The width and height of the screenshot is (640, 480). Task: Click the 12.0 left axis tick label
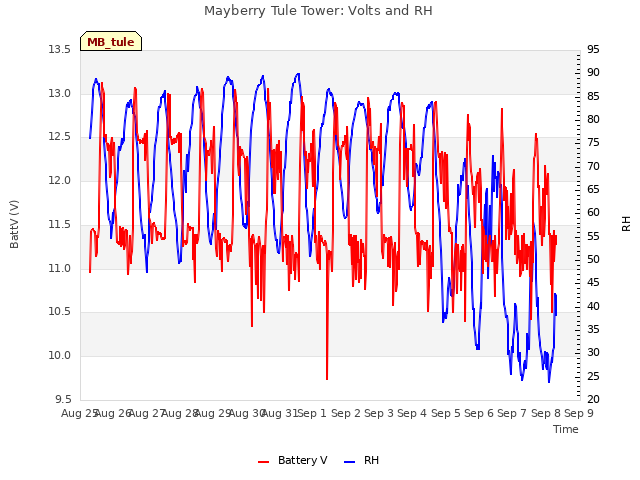[x=60, y=180]
